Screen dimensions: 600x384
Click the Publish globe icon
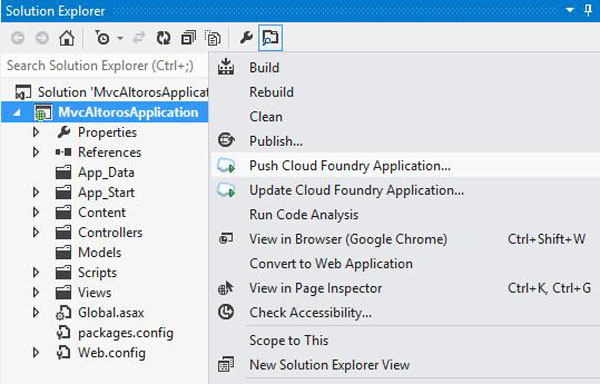coord(226,140)
